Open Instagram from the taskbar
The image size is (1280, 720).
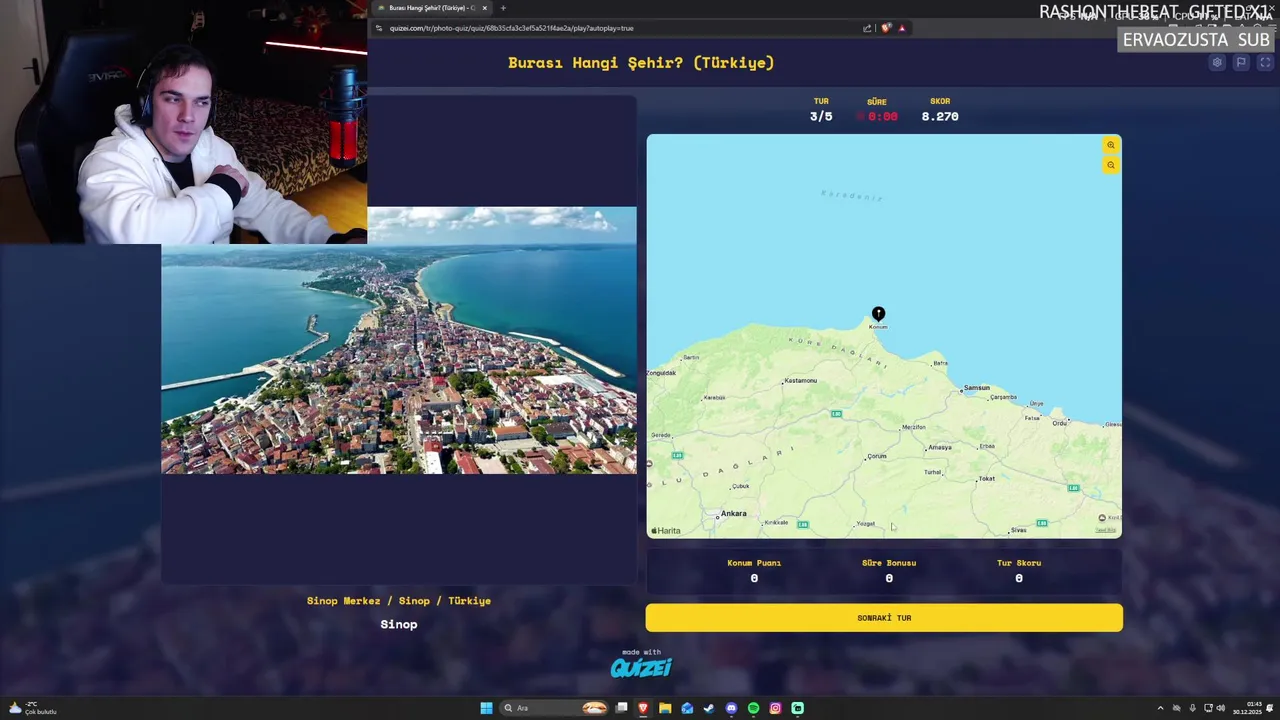(775, 708)
